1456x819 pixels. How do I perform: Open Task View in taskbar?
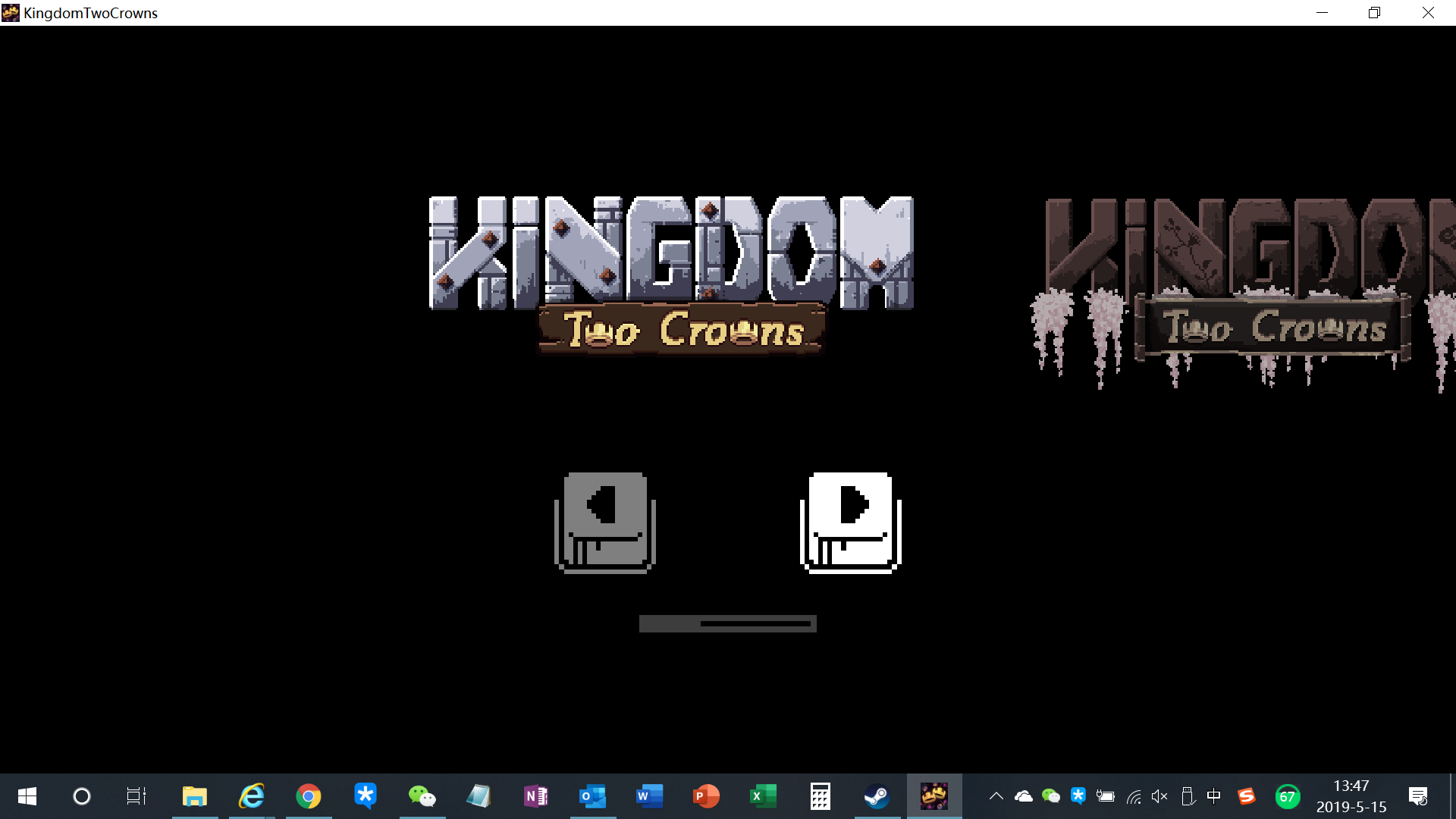136,796
